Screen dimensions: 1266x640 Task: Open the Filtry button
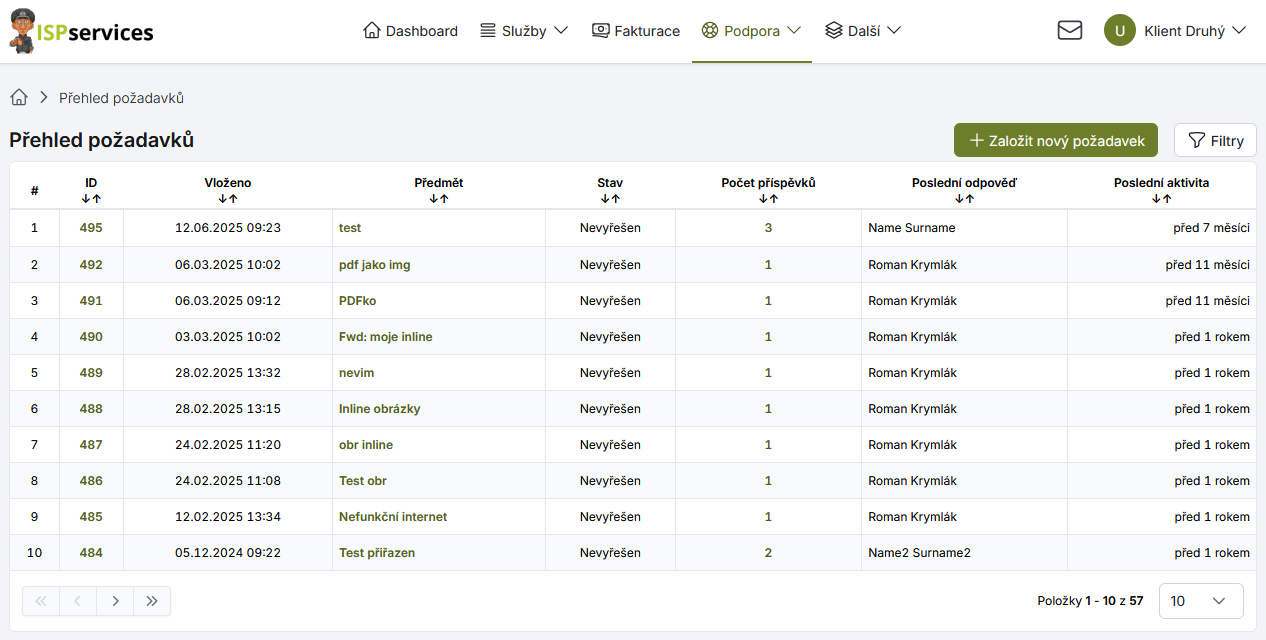pyautogui.click(x=1215, y=141)
